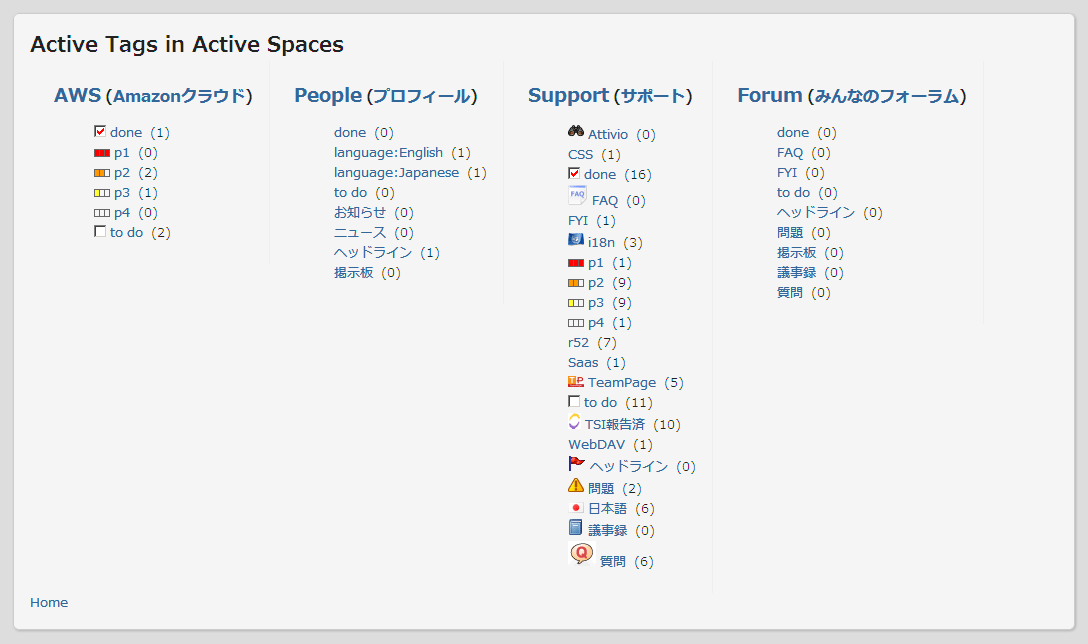This screenshot has width=1088, height=644.
Task: Open the AWS space heading link
Action: 77,96
